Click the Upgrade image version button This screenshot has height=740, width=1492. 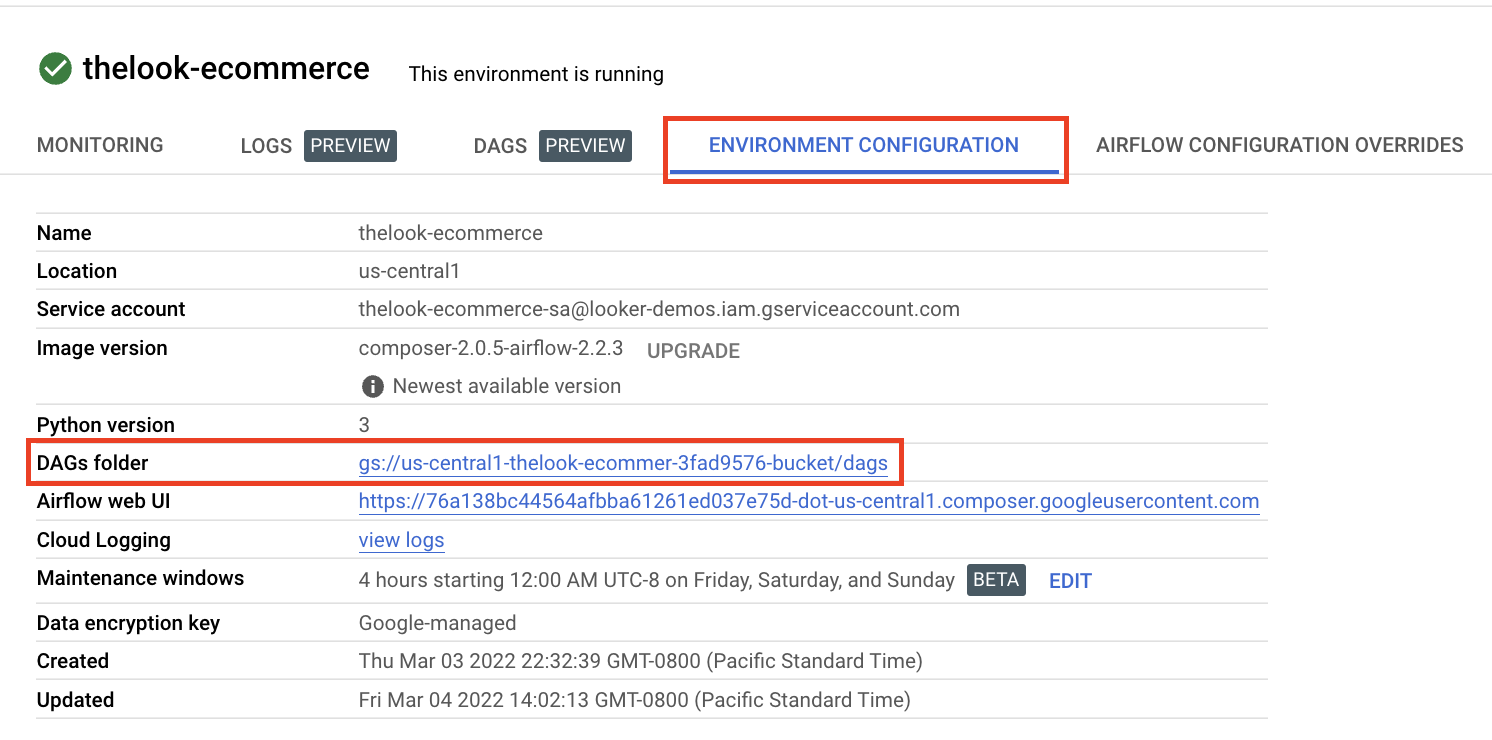tap(693, 351)
